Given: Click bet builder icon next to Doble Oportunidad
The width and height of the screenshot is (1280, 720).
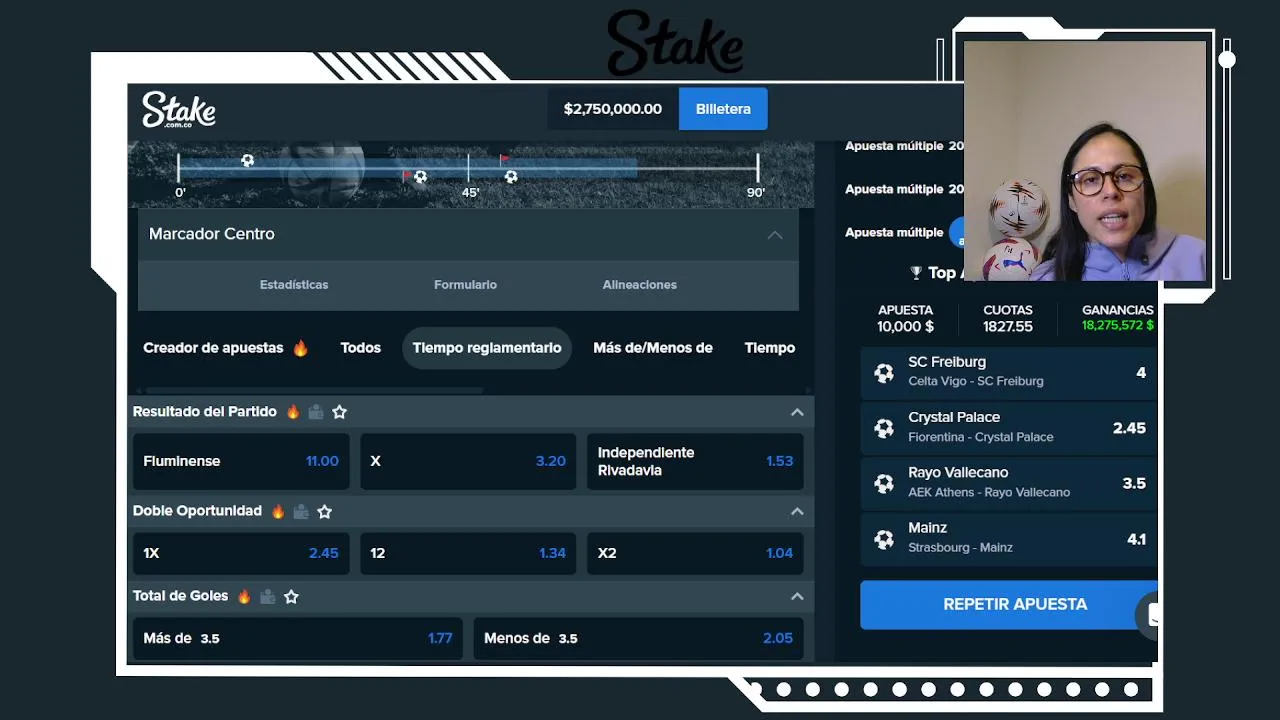Looking at the screenshot, I should (301, 511).
